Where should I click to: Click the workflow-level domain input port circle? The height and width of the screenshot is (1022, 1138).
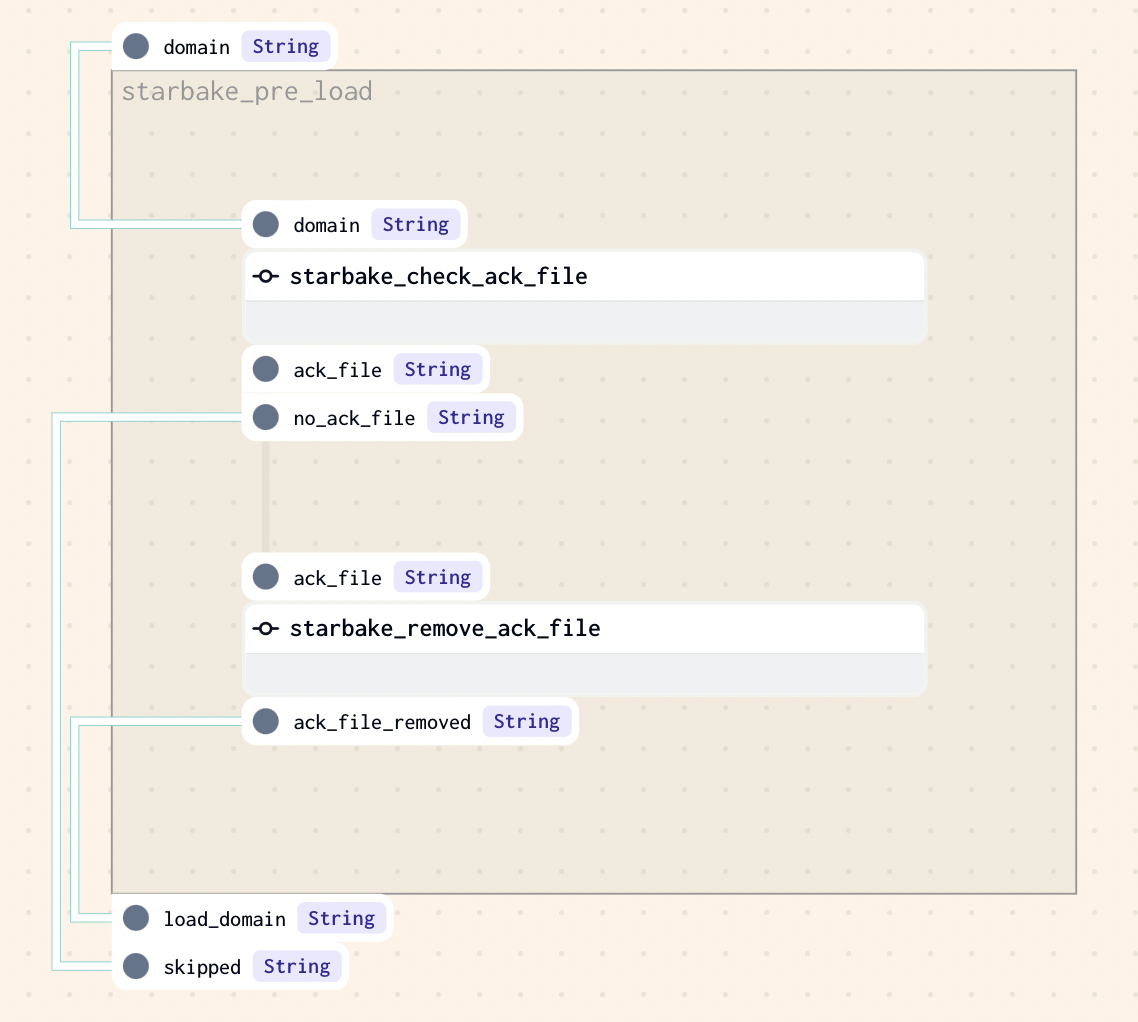tap(136, 47)
